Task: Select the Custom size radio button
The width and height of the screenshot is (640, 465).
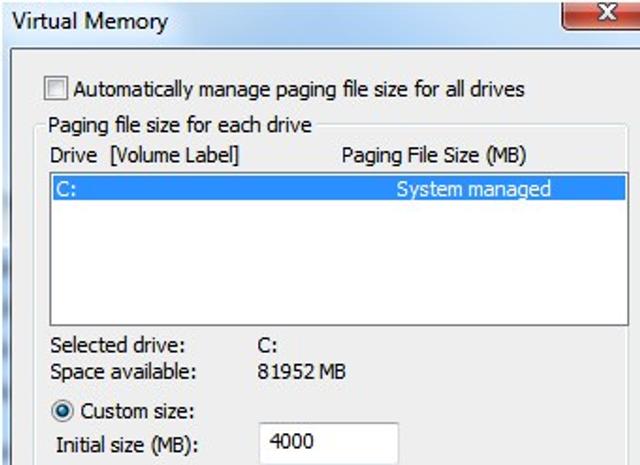Action: [62, 411]
